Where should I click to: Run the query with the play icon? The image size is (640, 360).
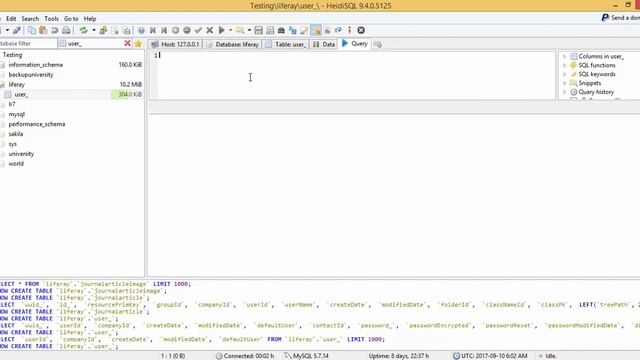coord(222,30)
